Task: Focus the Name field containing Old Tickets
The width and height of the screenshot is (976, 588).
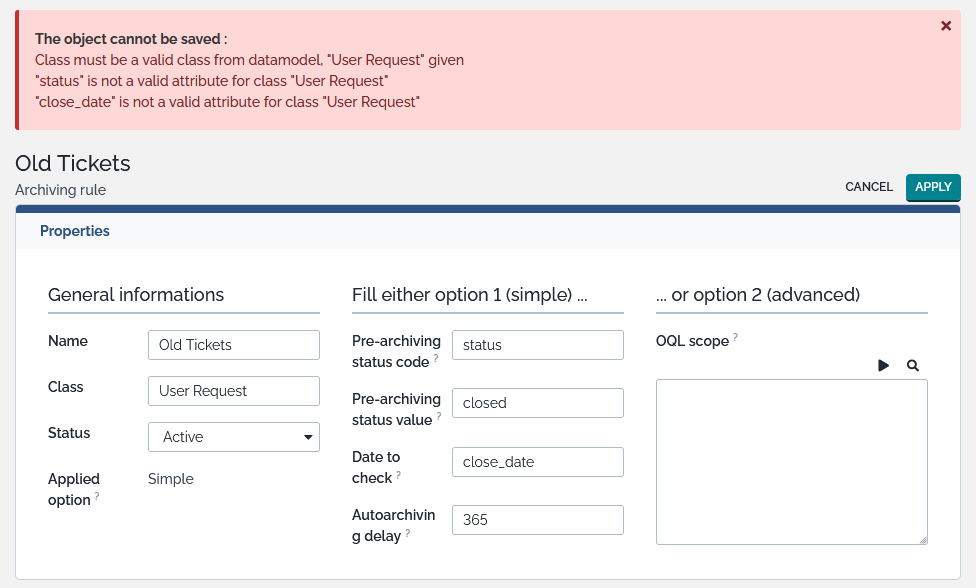Action: click(x=234, y=345)
